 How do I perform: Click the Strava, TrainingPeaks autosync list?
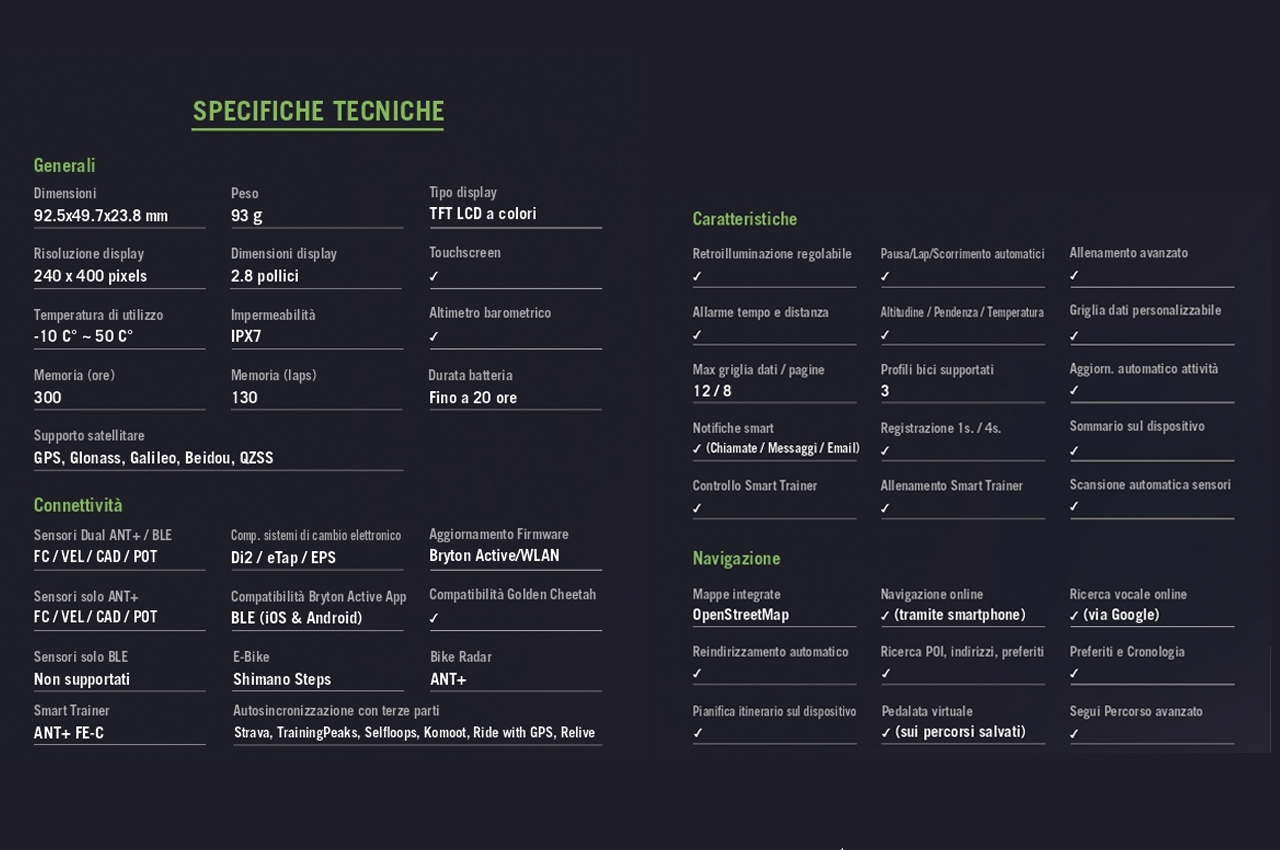click(414, 732)
